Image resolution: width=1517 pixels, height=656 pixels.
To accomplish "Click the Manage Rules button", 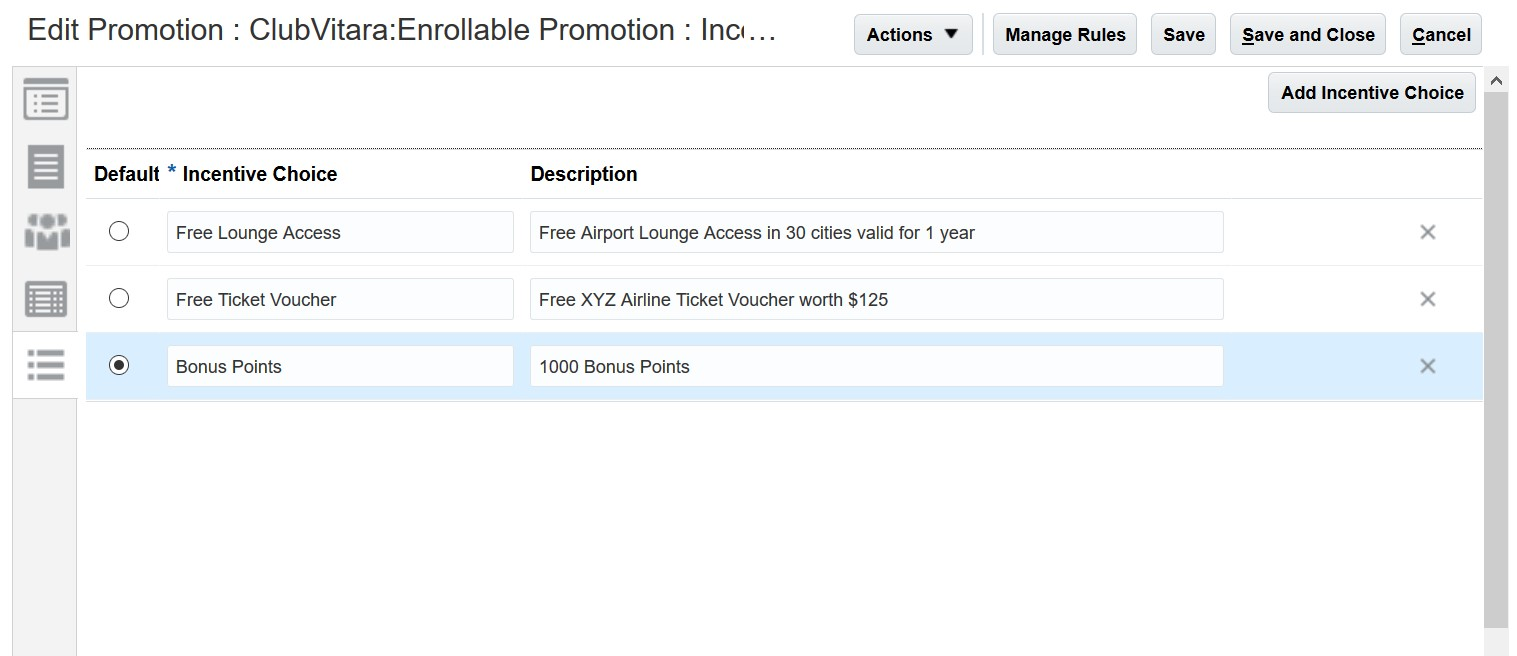I will click(1064, 35).
